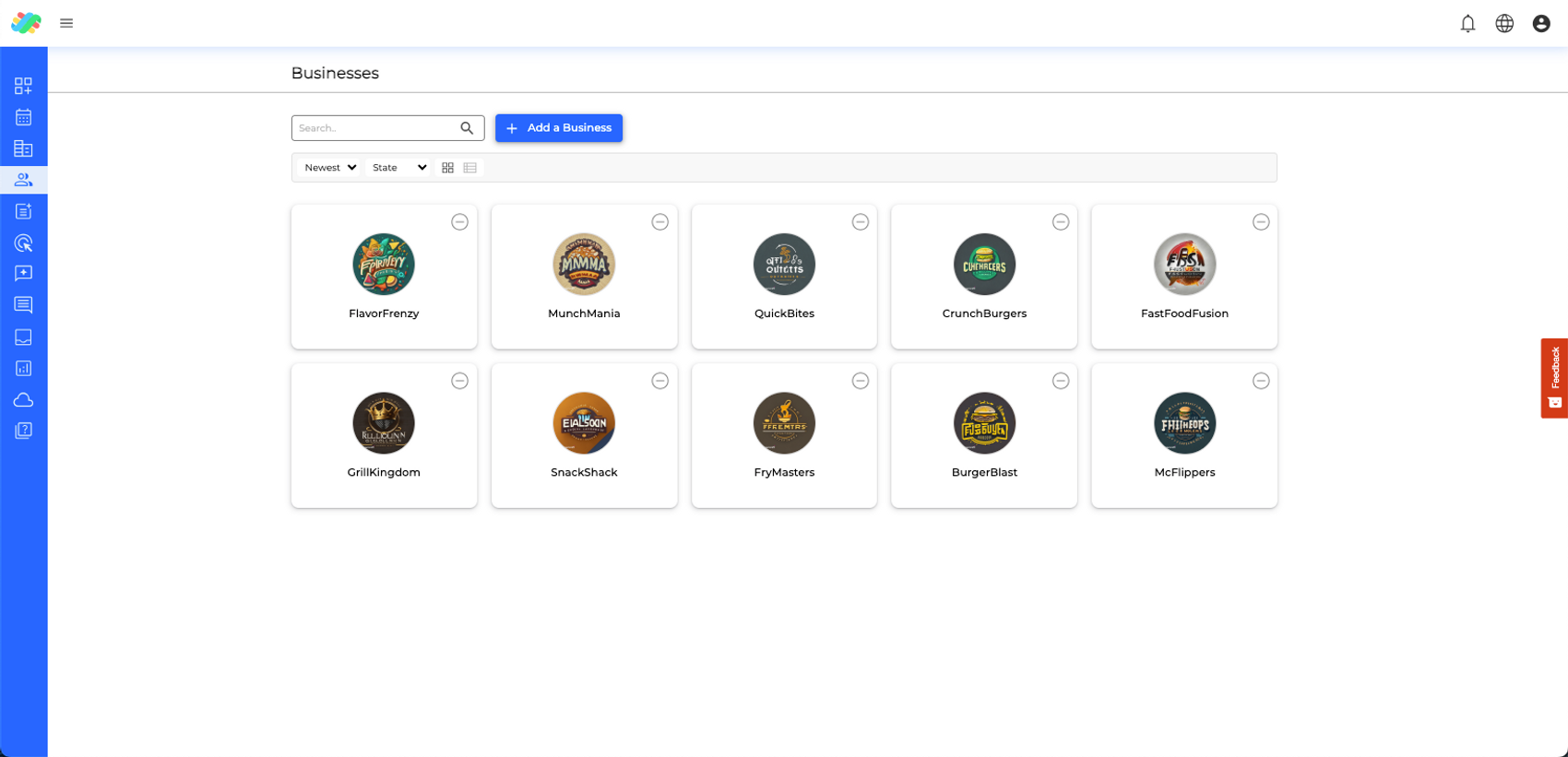This screenshot has width=1568, height=757.
Task: Open the State filter dropdown
Action: 398,168
